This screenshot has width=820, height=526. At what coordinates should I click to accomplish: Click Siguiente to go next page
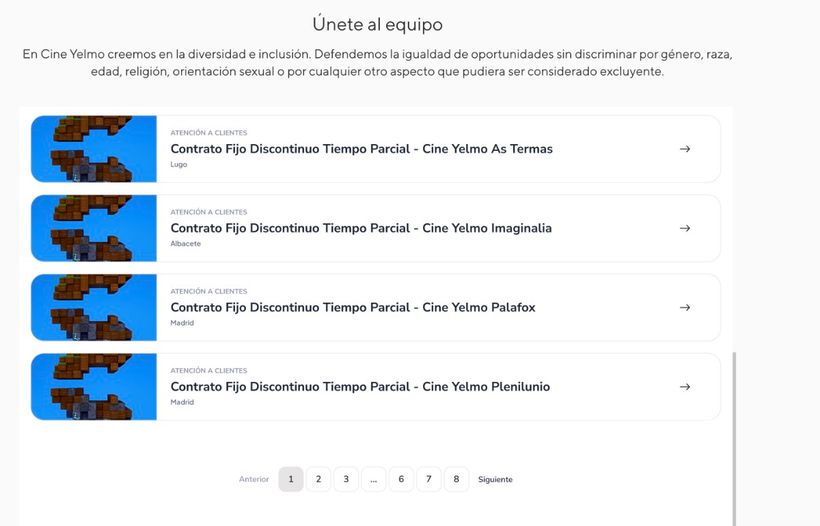coord(495,479)
